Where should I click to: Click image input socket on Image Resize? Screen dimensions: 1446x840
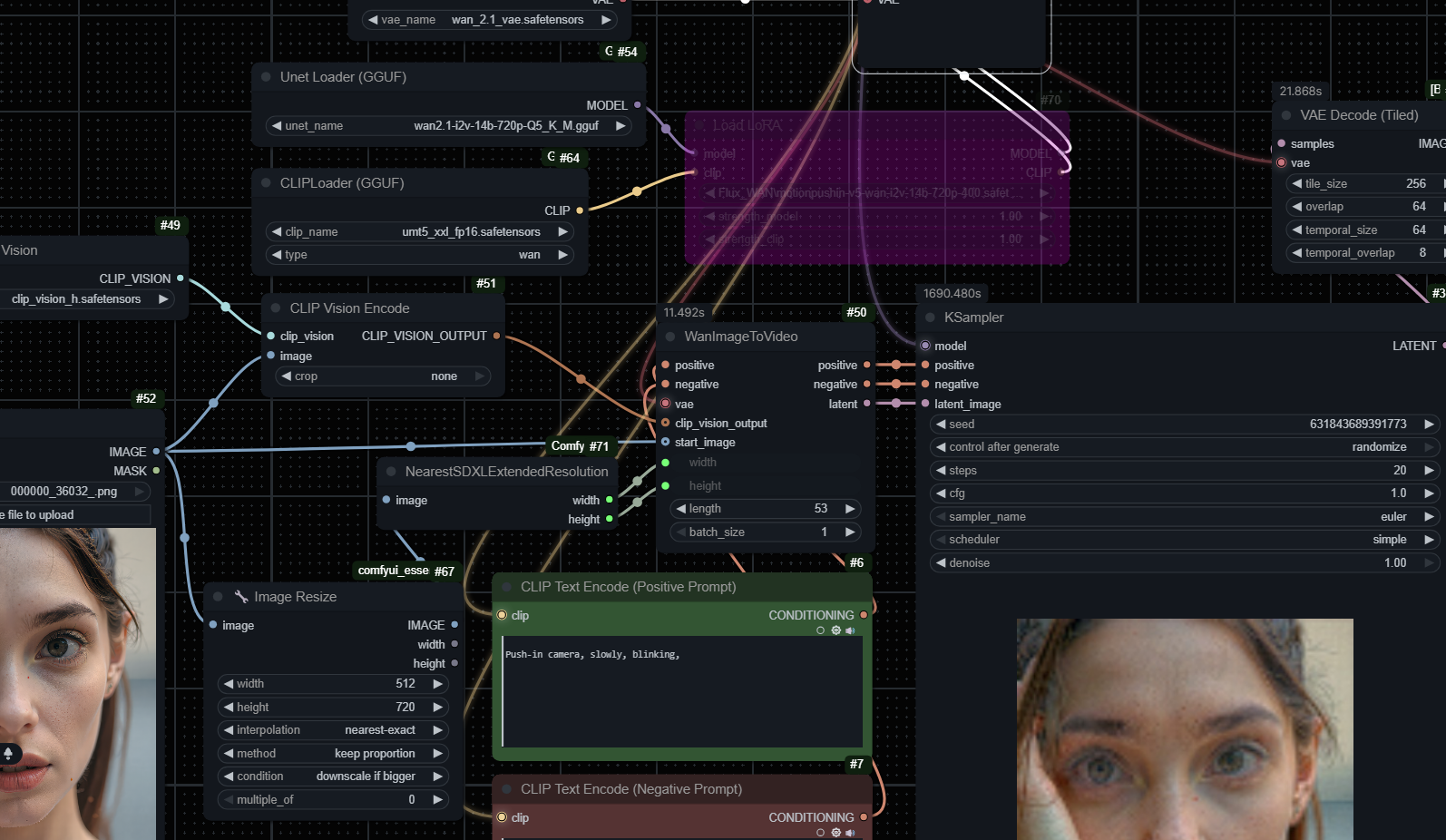[213, 625]
